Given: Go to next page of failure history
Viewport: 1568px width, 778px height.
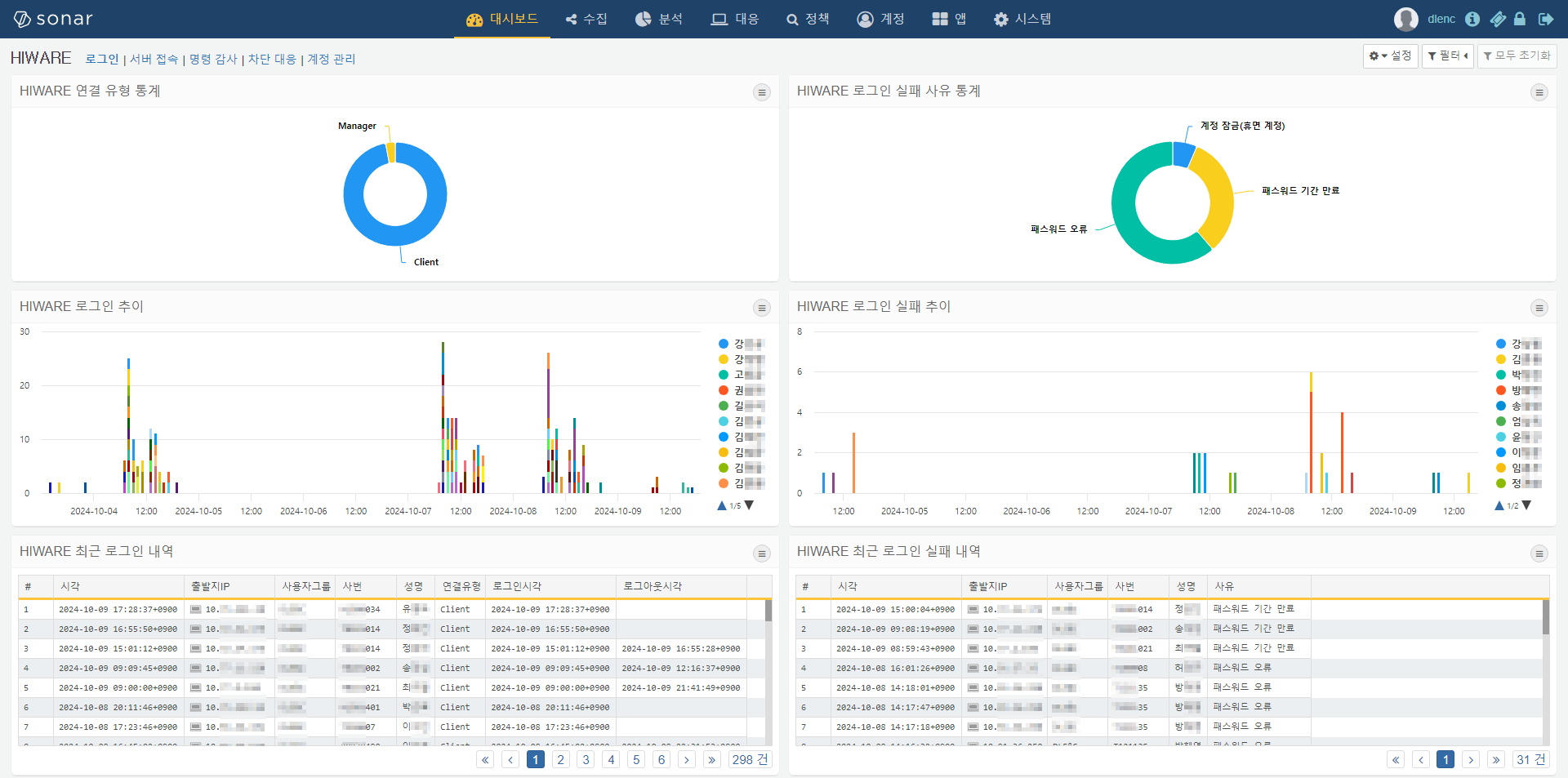Looking at the screenshot, I should coord(1471,759).
